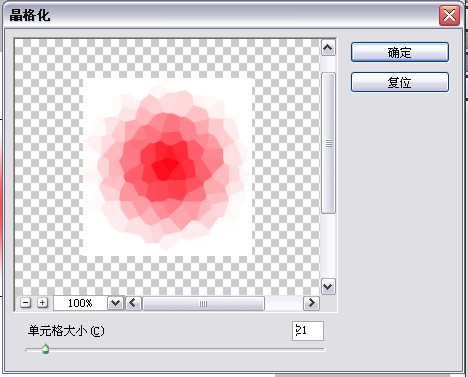Click the horizontal scrollbar thumb
Viewport: 468px width, 377px height.
tap(203, 303)
